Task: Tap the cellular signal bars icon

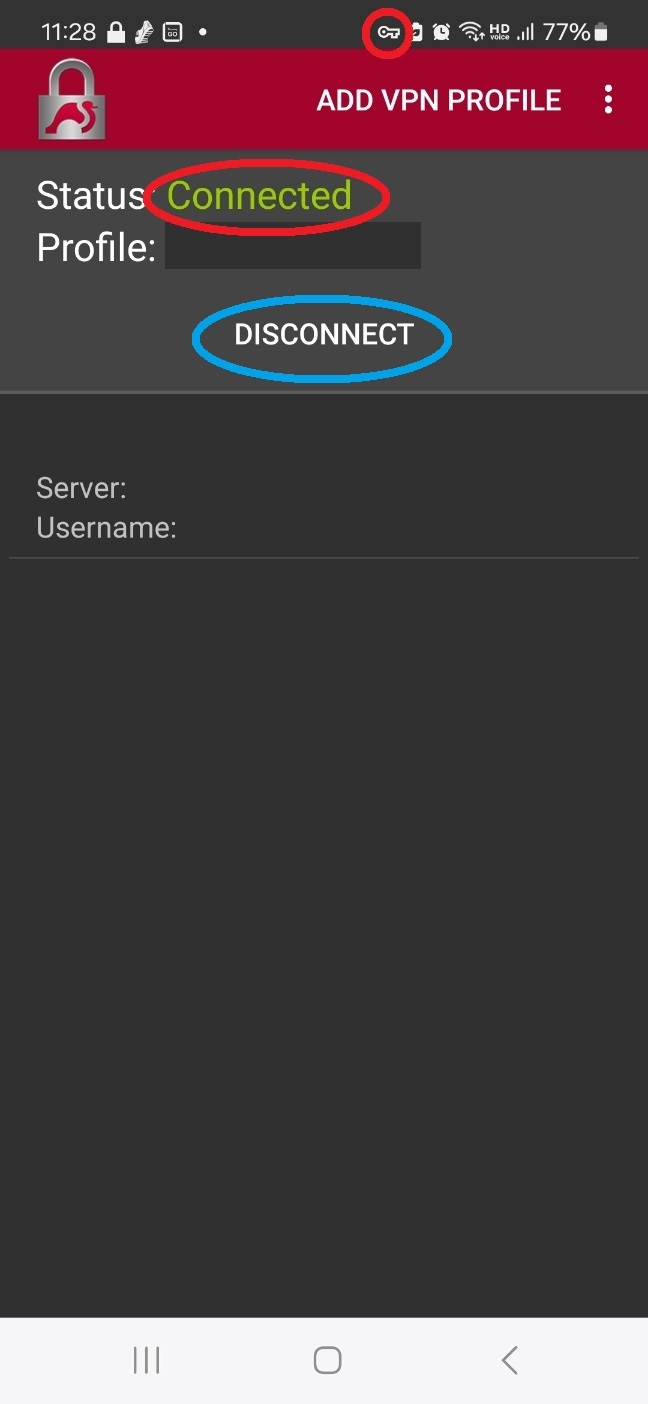Action: (x=525, y=32)
